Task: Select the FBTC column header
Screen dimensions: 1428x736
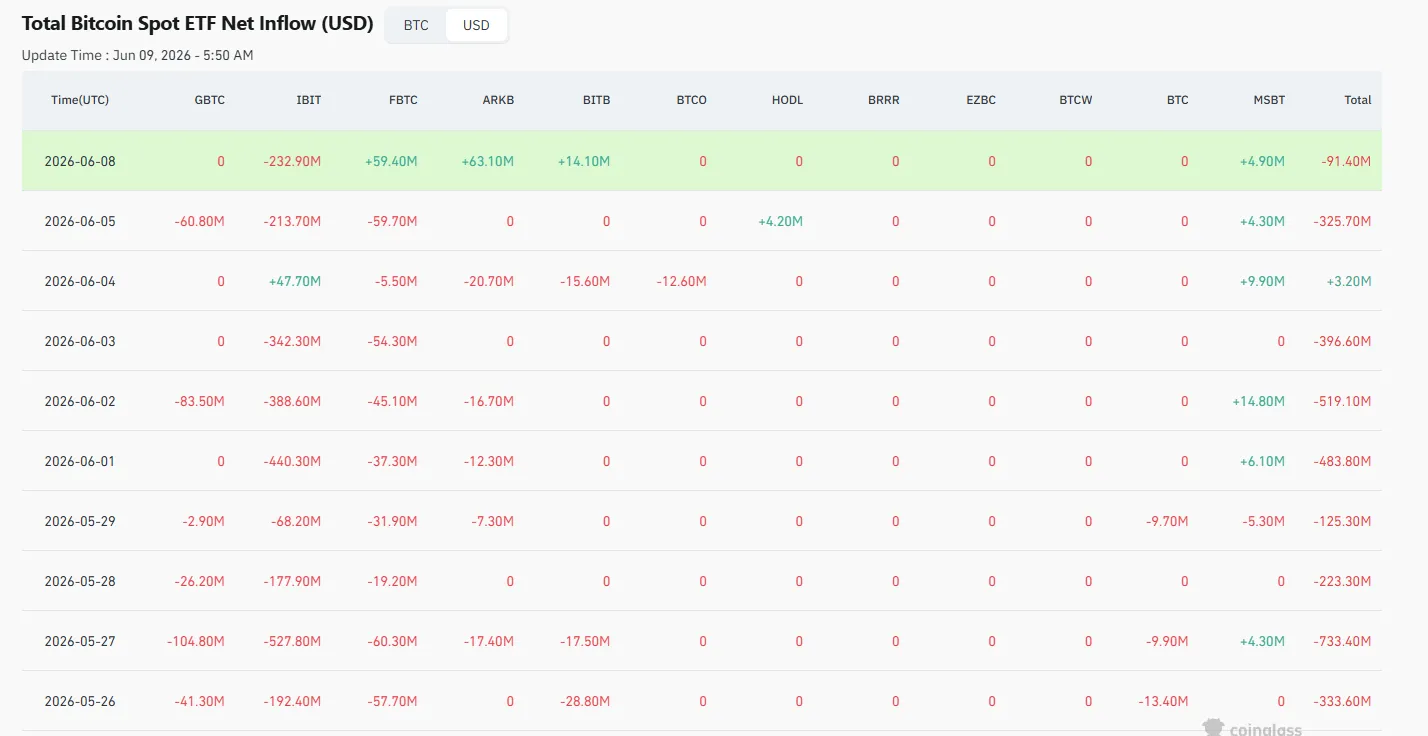Action: (403, 100)
